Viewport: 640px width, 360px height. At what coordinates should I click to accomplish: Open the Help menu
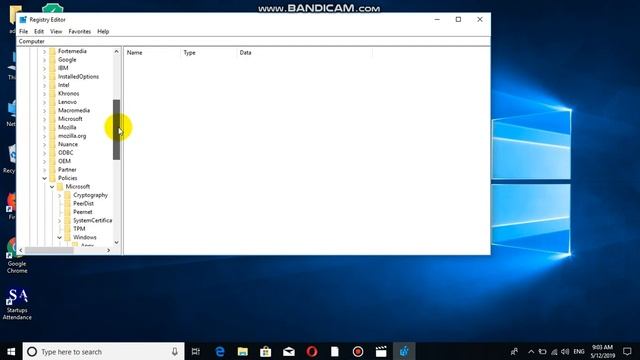coord(103,31)
